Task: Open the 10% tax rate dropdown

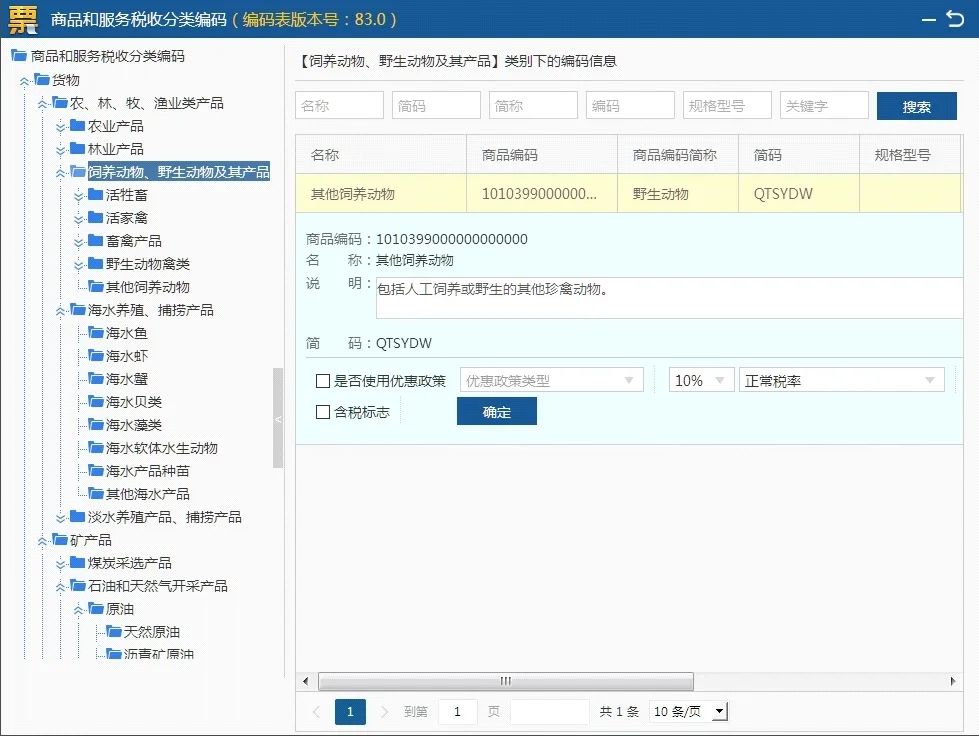Action: 701,380
